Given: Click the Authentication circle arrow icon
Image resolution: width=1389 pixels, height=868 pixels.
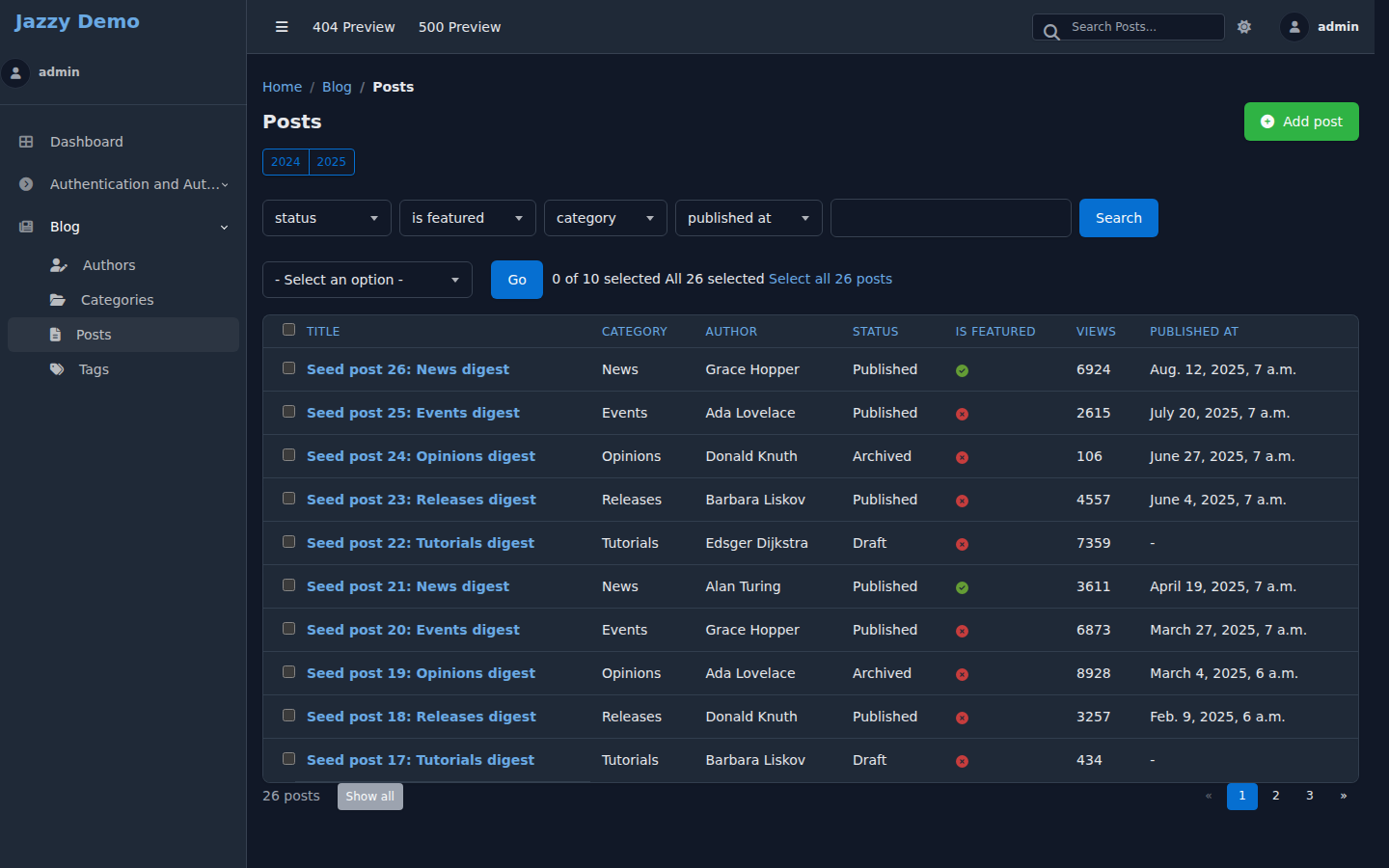Looking at the screenshot, I should 26,184.
